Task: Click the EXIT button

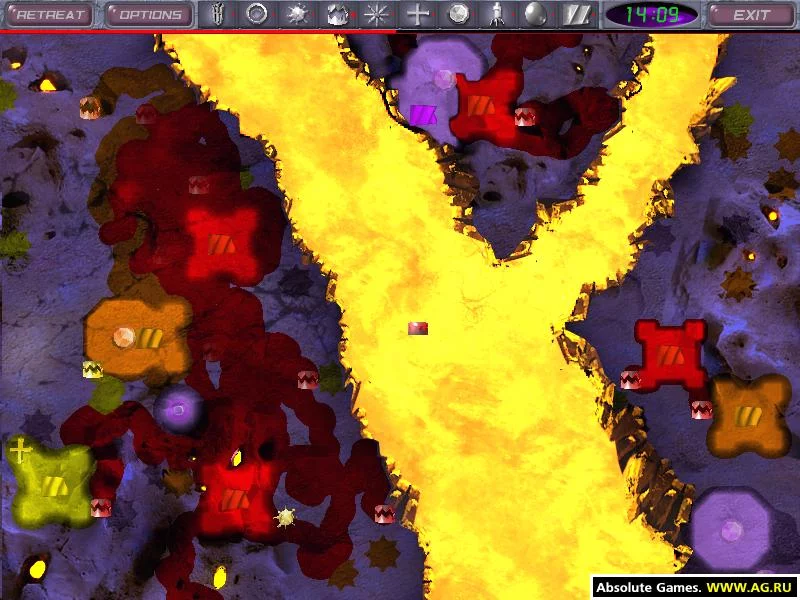Action: (751, 14)
